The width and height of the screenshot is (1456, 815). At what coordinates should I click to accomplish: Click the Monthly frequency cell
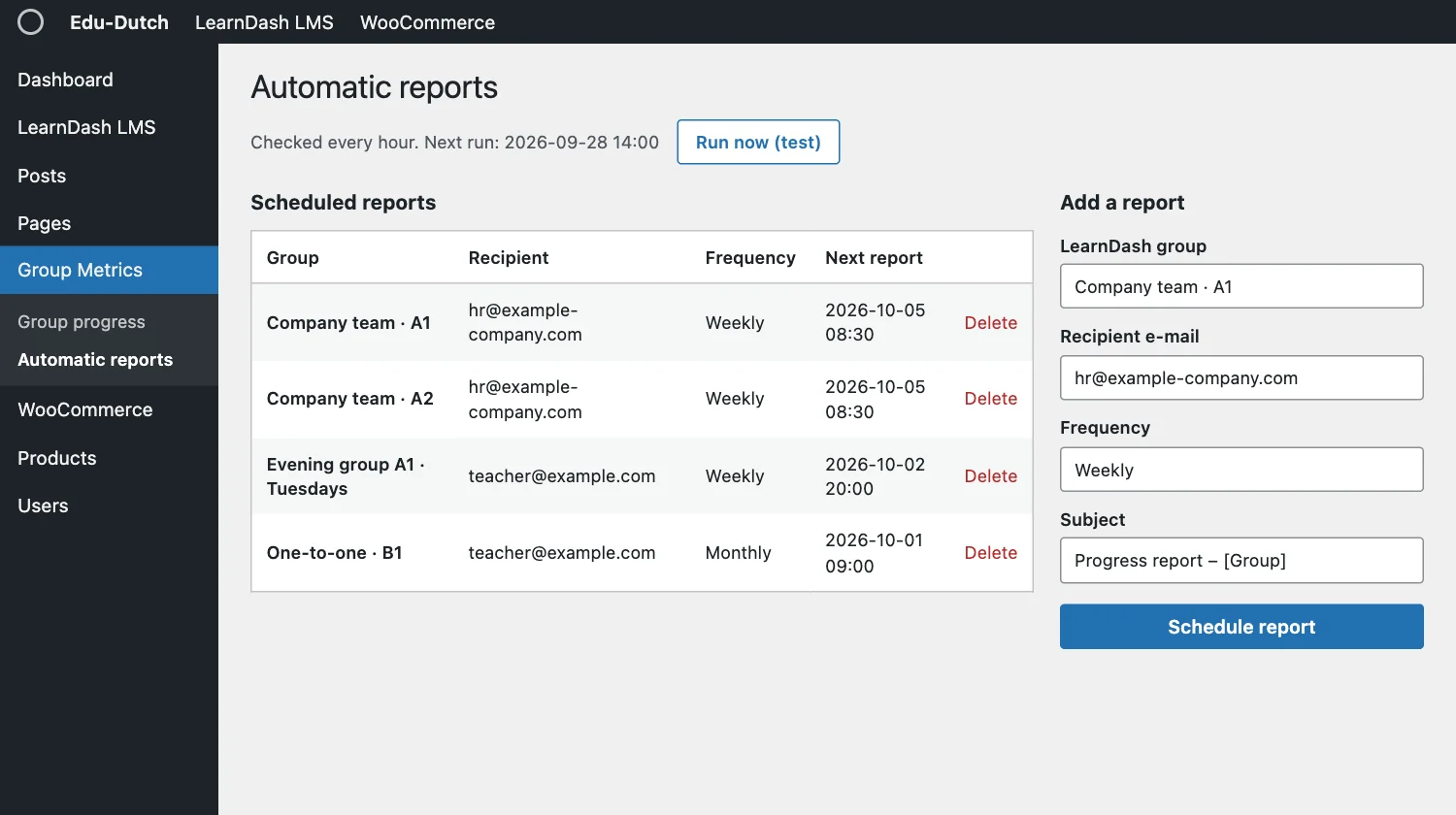coord(739,553)
